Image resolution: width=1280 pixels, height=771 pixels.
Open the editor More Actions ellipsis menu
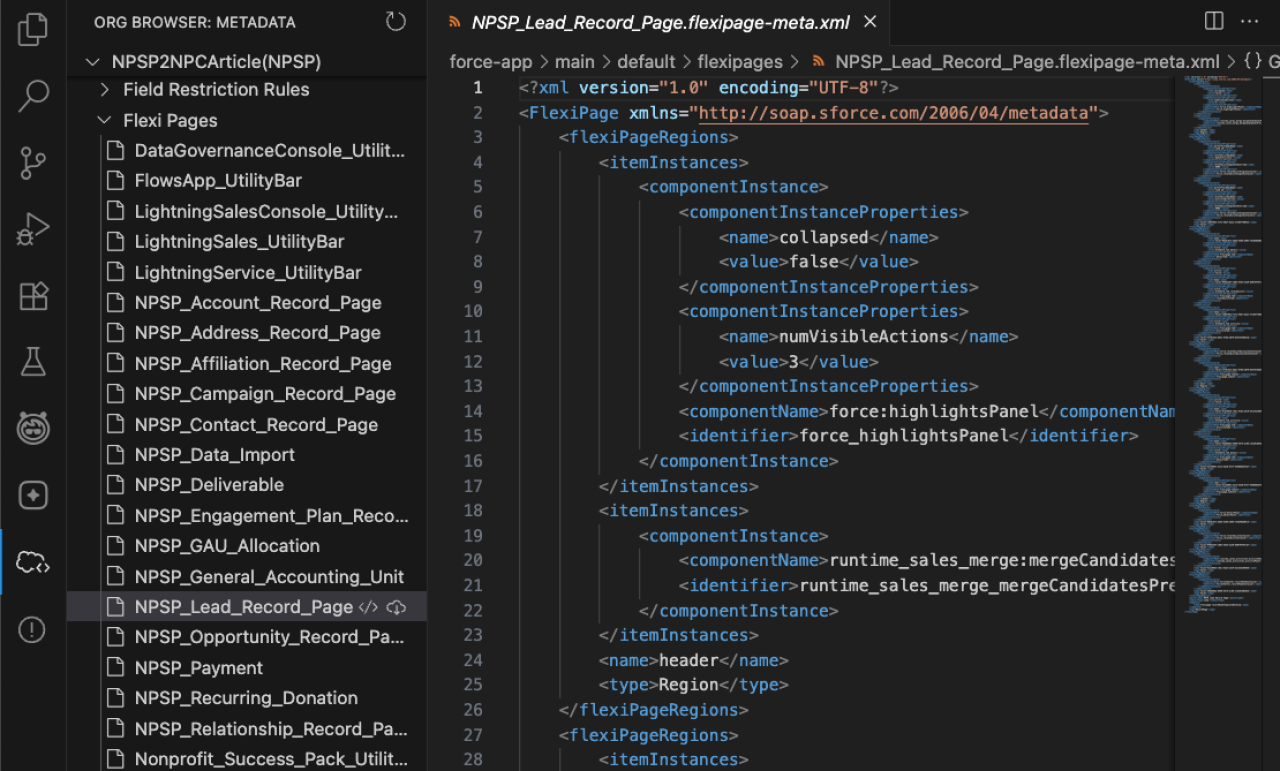tap(1249, 20)
